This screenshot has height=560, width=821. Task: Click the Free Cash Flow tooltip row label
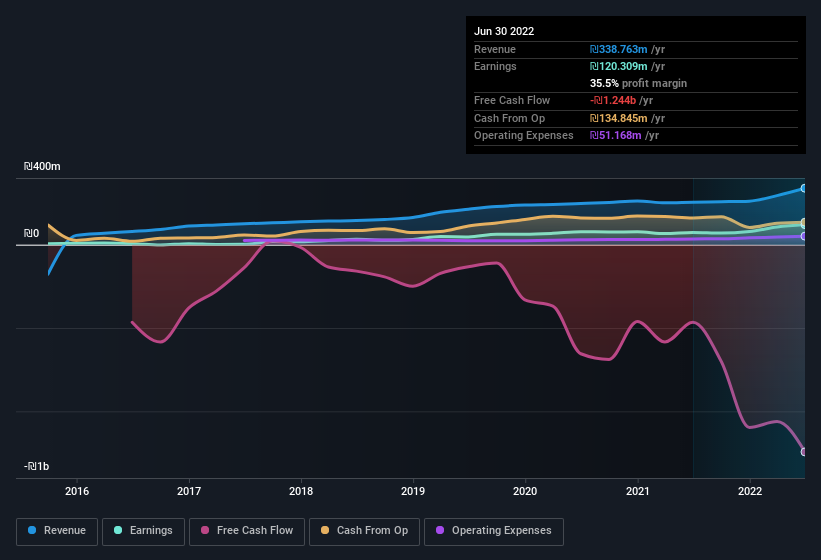[x=512, y=100]
